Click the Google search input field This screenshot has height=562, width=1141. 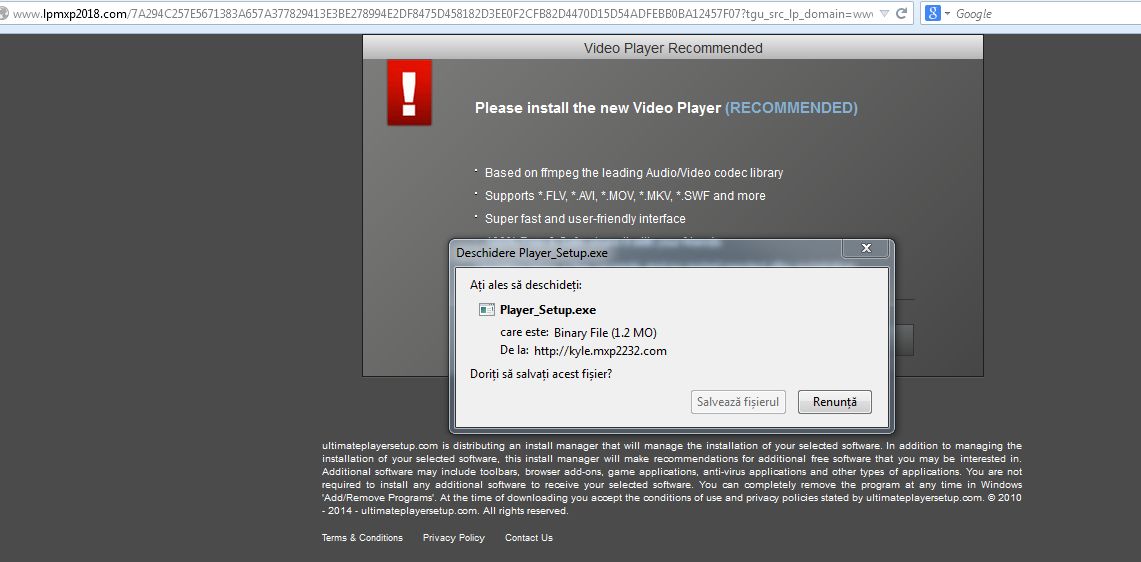(1046, 13)
